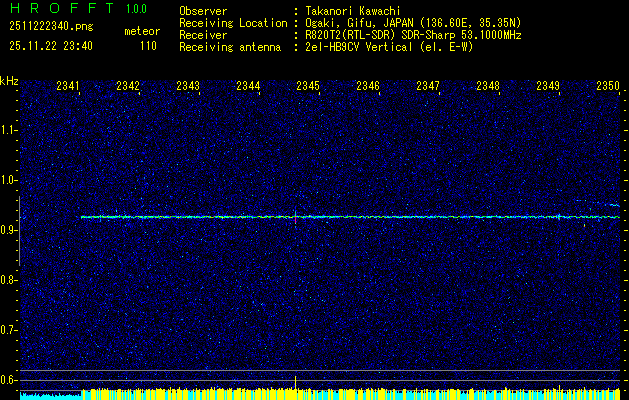629x400 pixels.
Task: Click the kHz axis unit label
Action: pos(9,81)
